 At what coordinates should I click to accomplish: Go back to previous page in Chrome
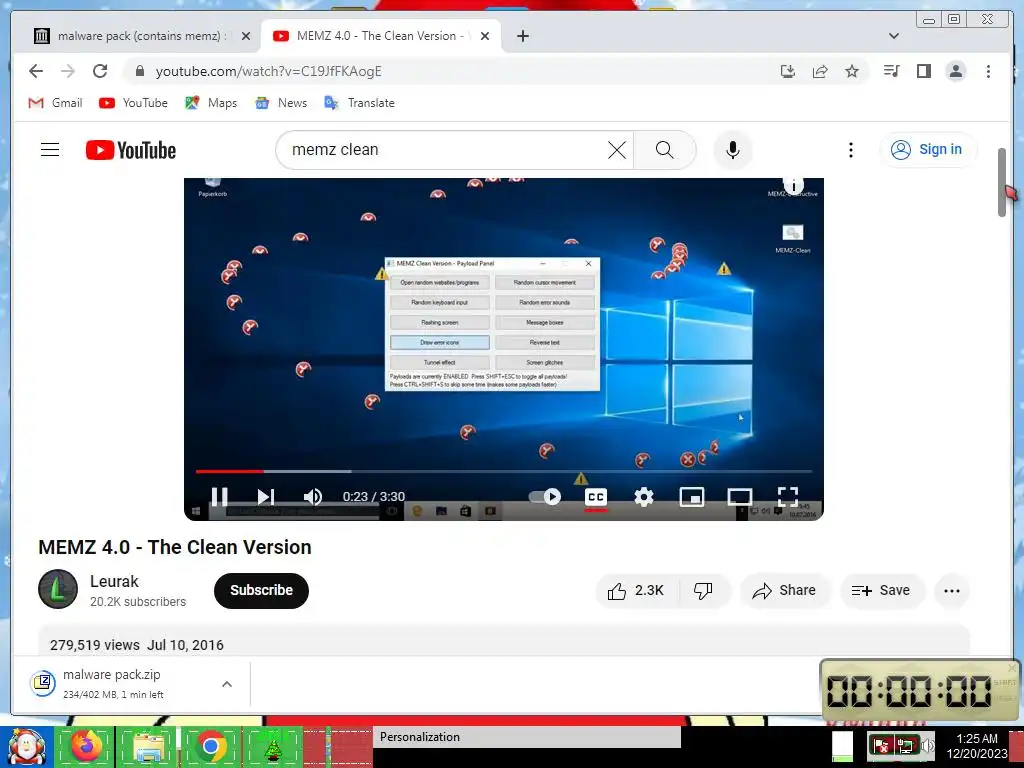click(36, 71)
